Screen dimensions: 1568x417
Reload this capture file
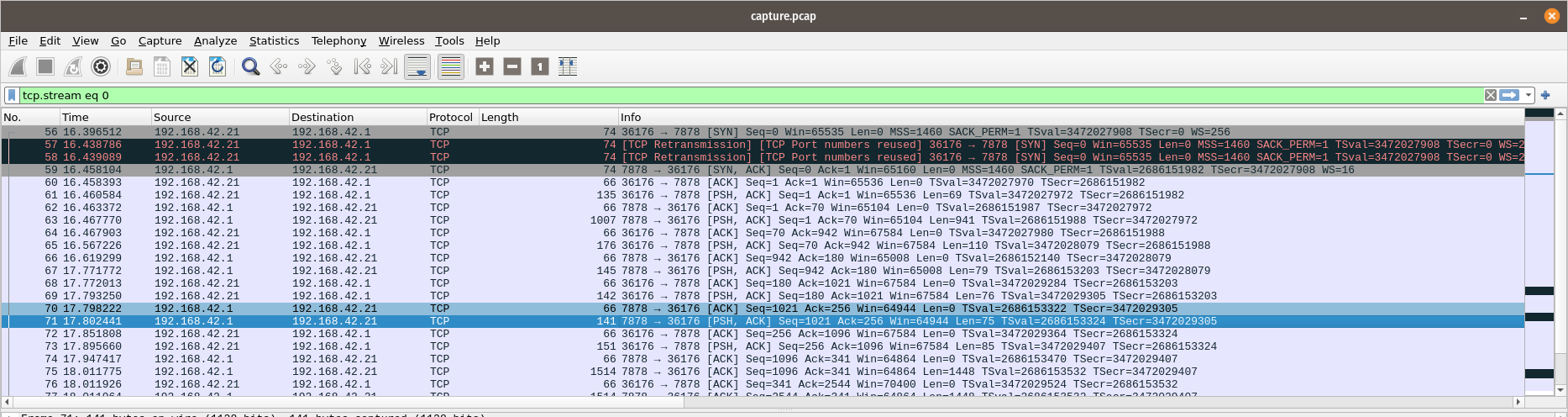pyautogui.click(x=218, y=66)
